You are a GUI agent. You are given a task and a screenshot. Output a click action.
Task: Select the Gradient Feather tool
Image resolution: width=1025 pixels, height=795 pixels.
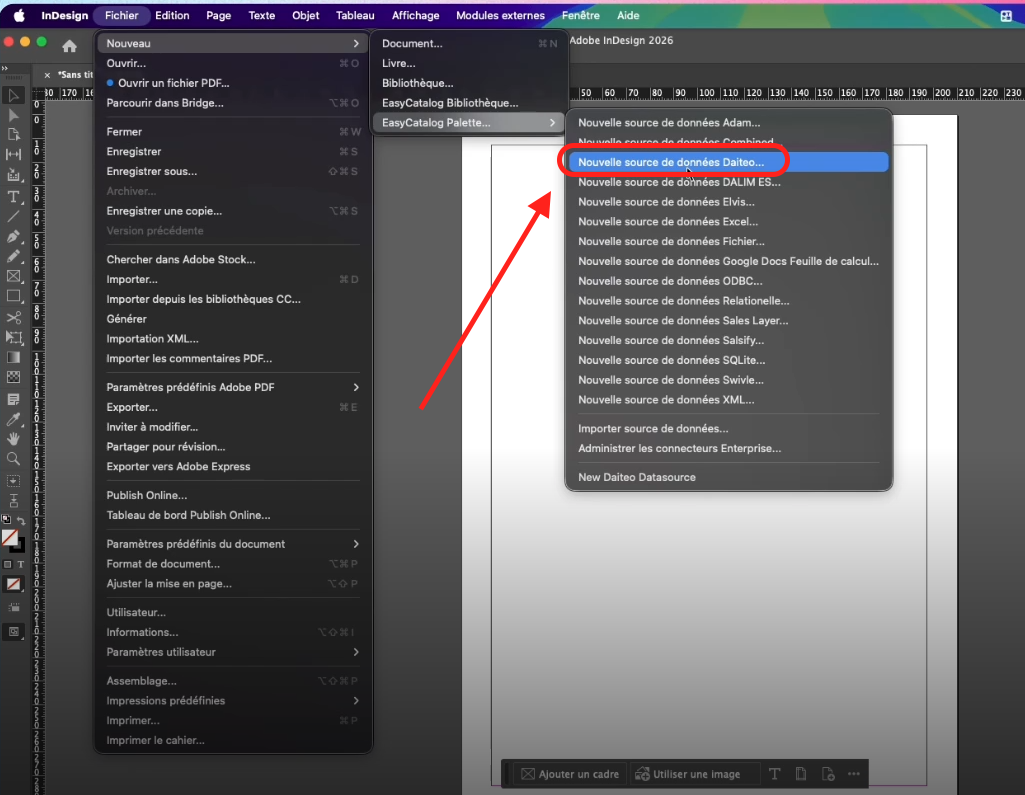pos(13,377)
